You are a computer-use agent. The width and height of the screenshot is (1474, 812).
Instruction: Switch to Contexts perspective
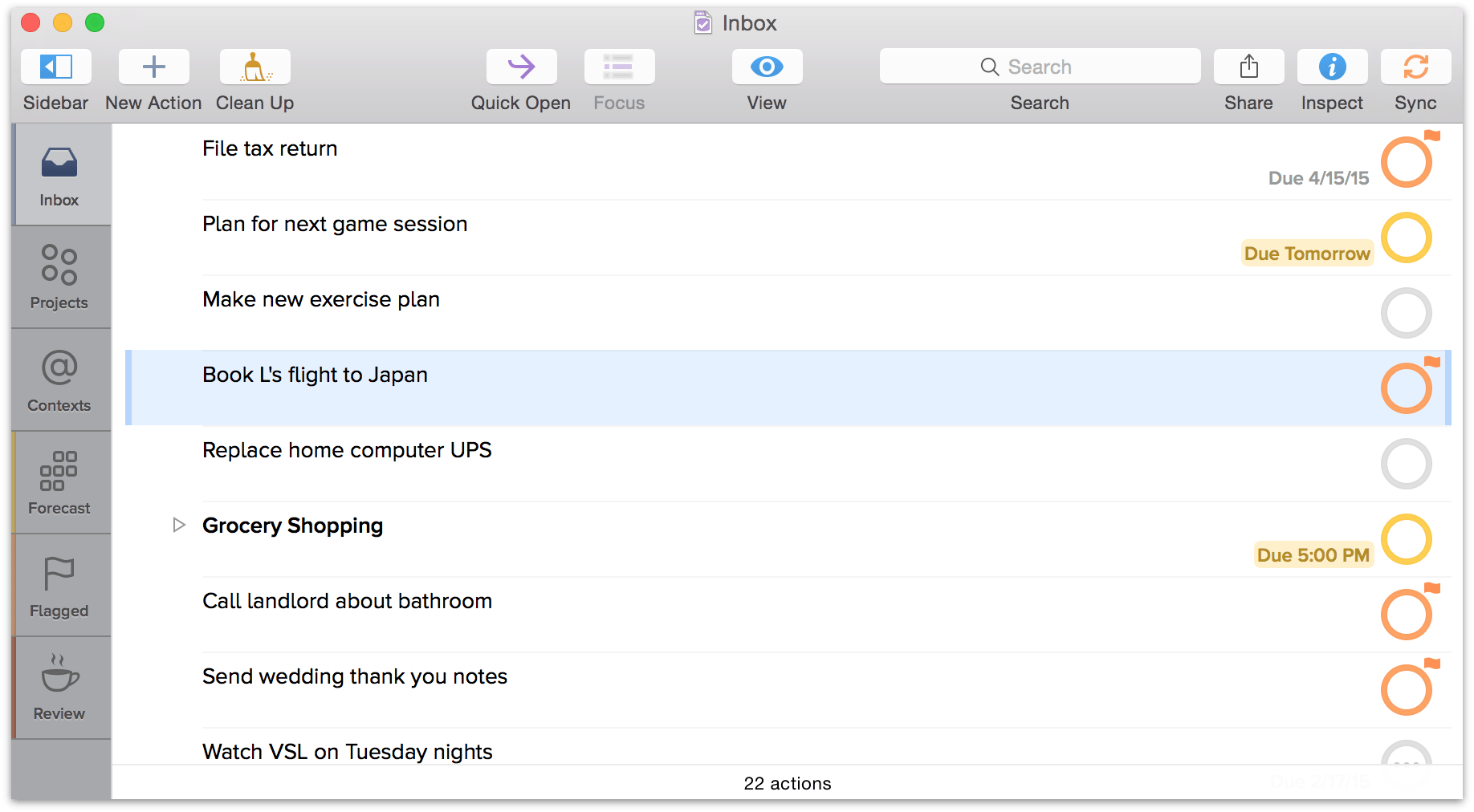pos(60,380)
